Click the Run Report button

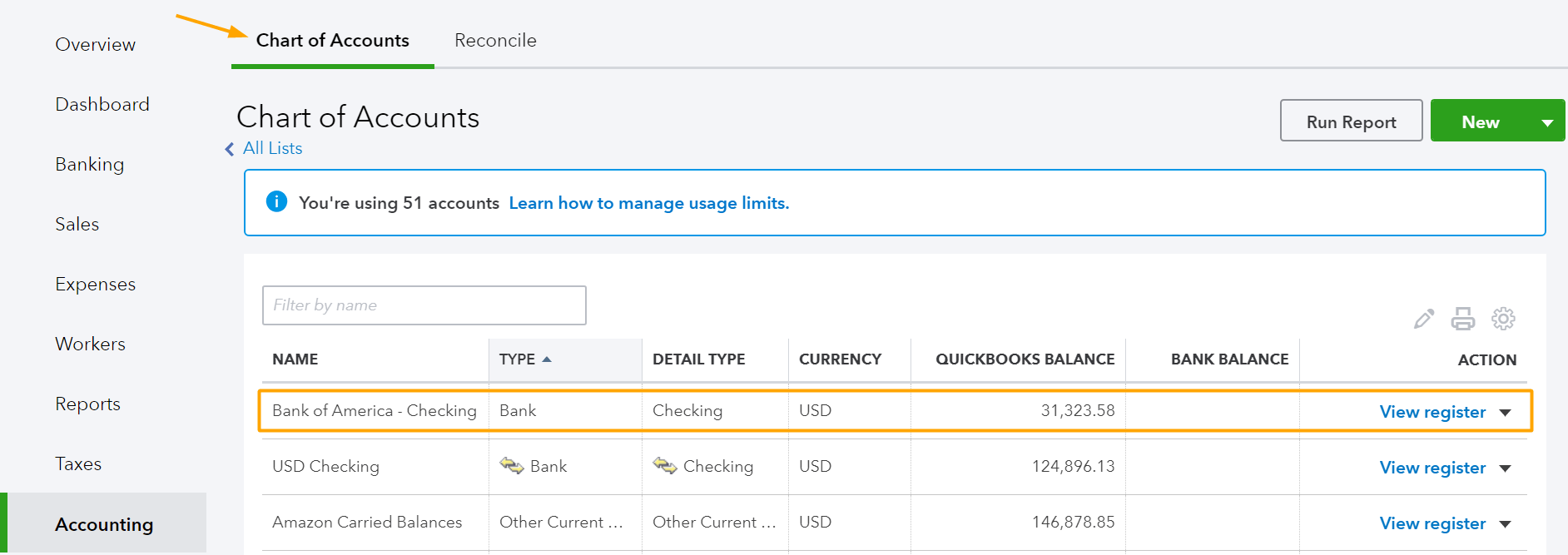pyautogui.click(x=1352, y=121)
